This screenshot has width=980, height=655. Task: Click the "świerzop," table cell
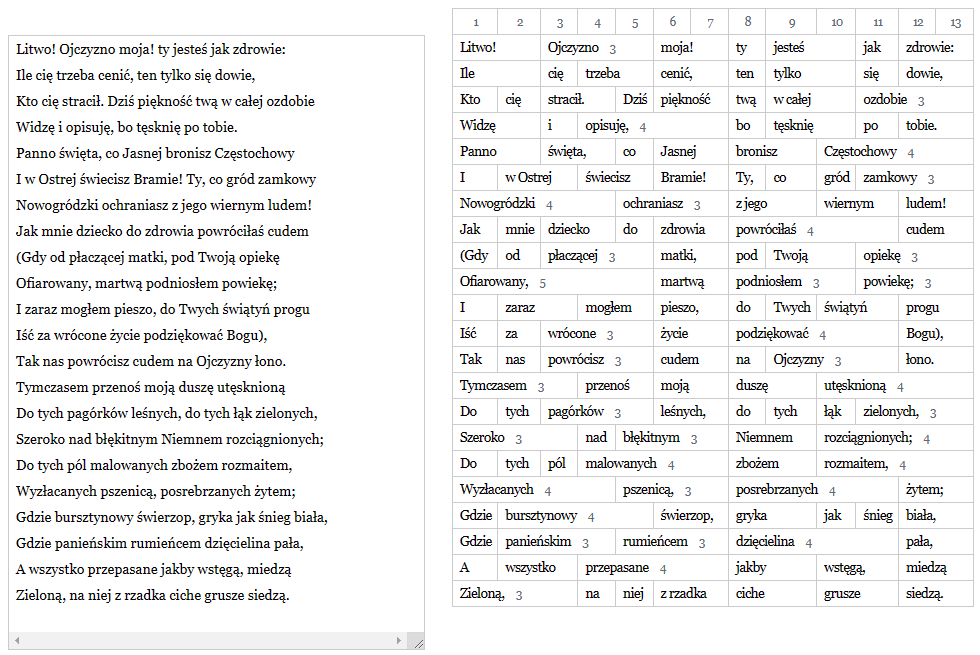(x=691, y=516)
